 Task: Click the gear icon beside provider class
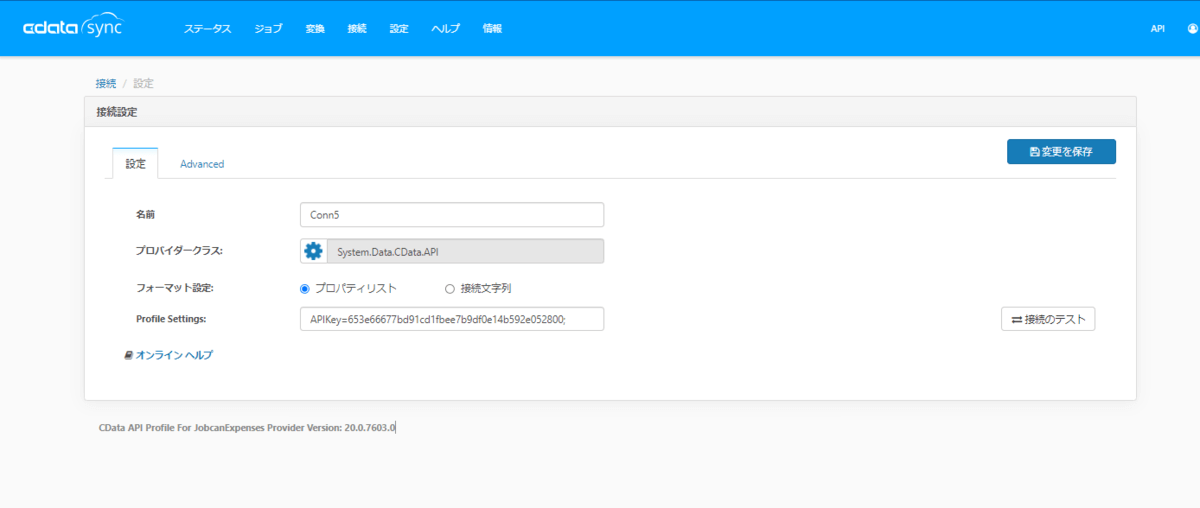(x=314, y=251)
